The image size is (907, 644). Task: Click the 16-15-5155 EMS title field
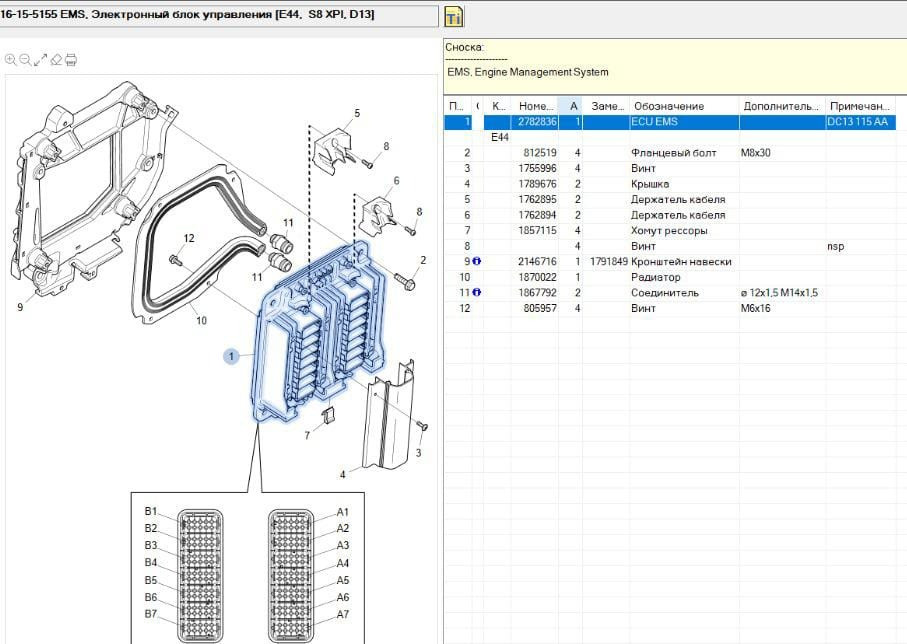pos(218,16)
